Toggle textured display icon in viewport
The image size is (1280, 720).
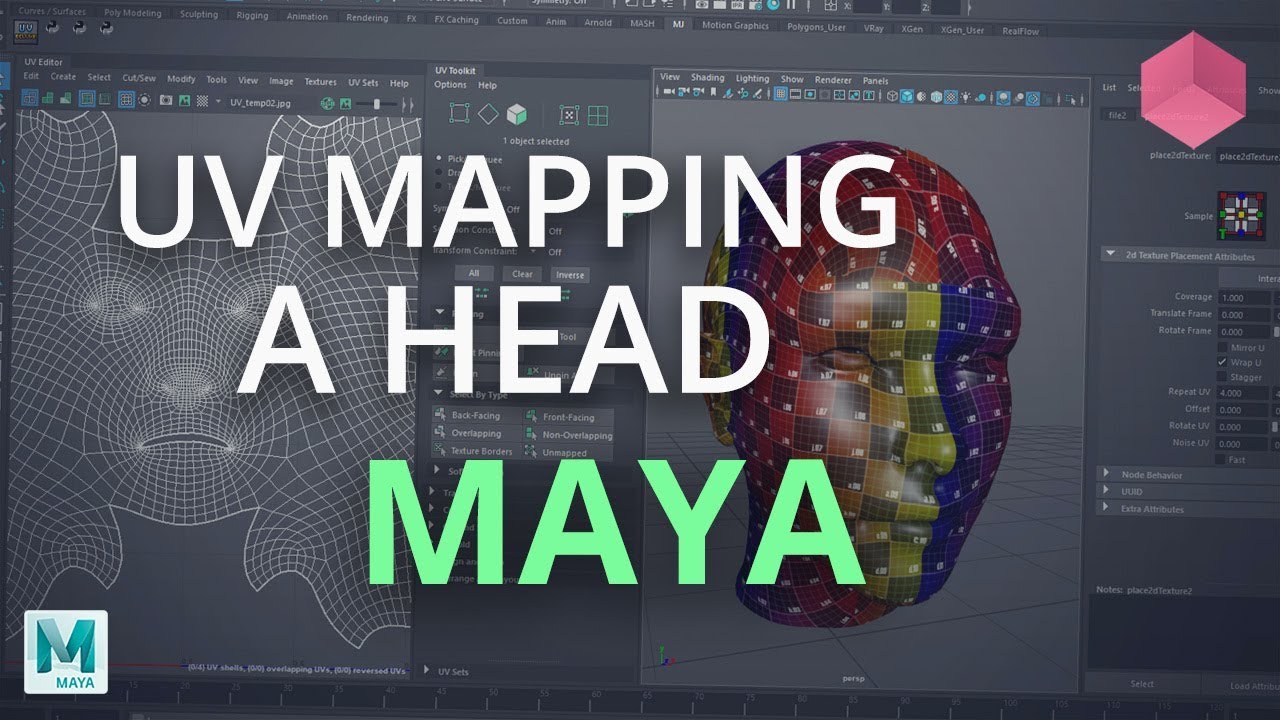tap(951, 97)
